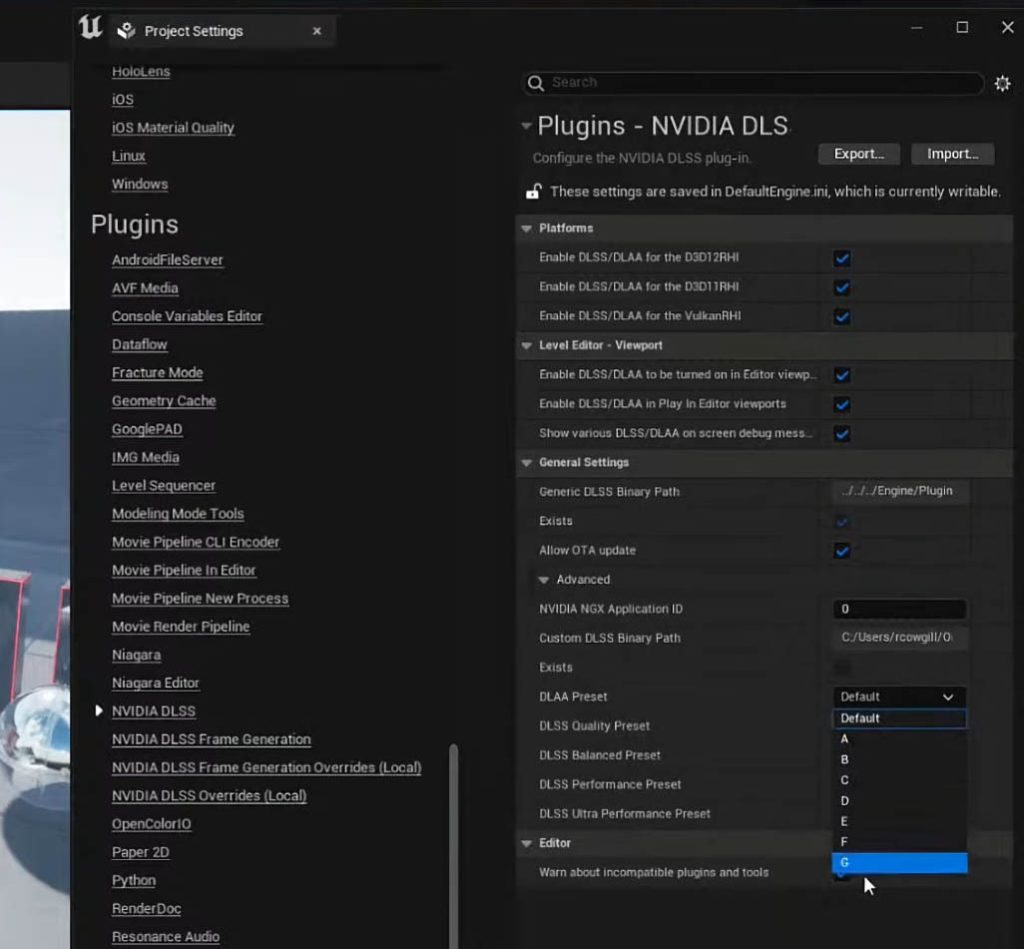The image size is (1024, 949).
Task: Open iOS Material Quality settings
Action: point(172,127)
